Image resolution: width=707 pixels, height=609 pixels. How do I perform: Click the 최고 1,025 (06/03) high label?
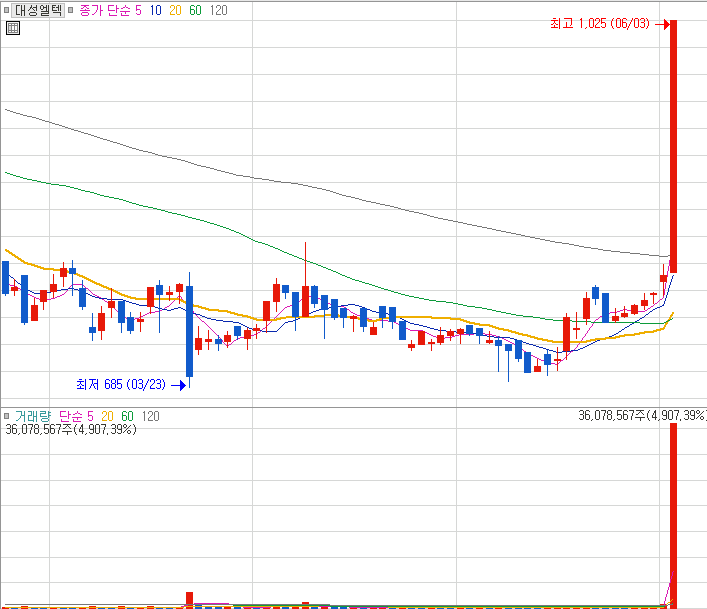pyautogui.click(x=600, y=23)
